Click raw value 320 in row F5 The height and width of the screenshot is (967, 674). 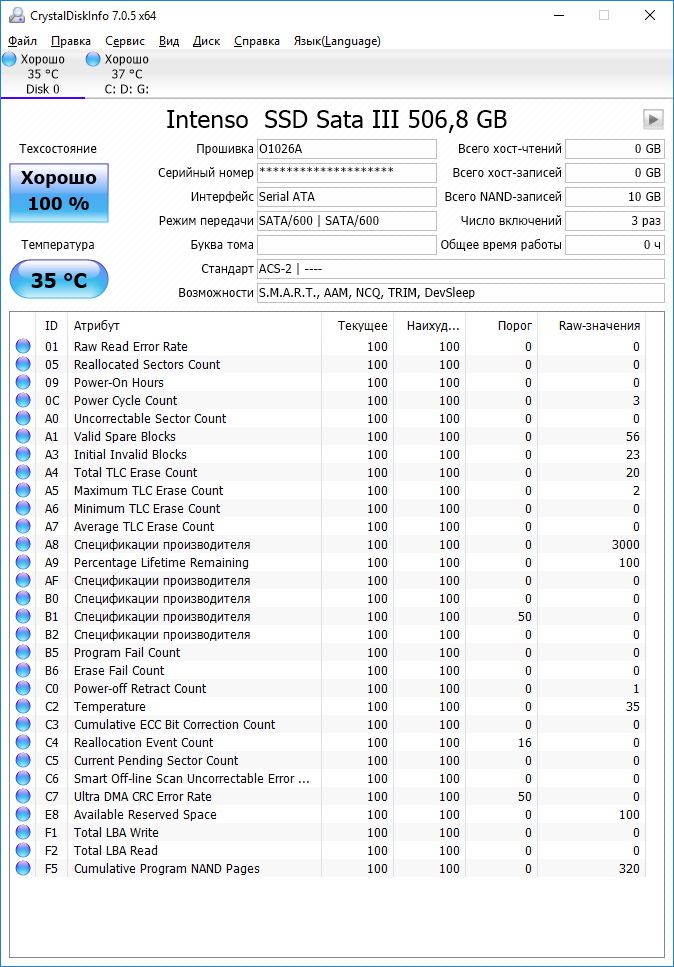[629, 868]
